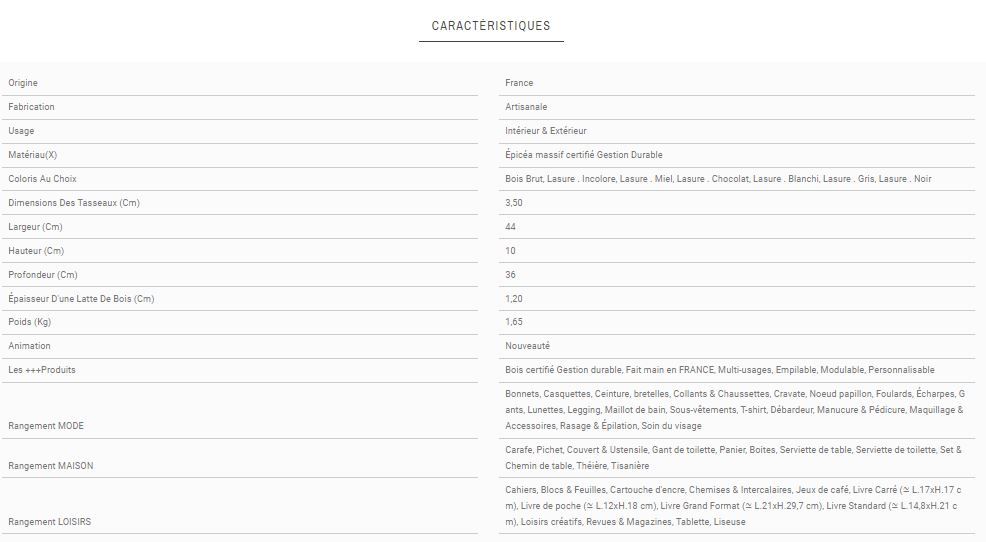Click the France origin value
The image size is (986, 542).
(519, 83)
